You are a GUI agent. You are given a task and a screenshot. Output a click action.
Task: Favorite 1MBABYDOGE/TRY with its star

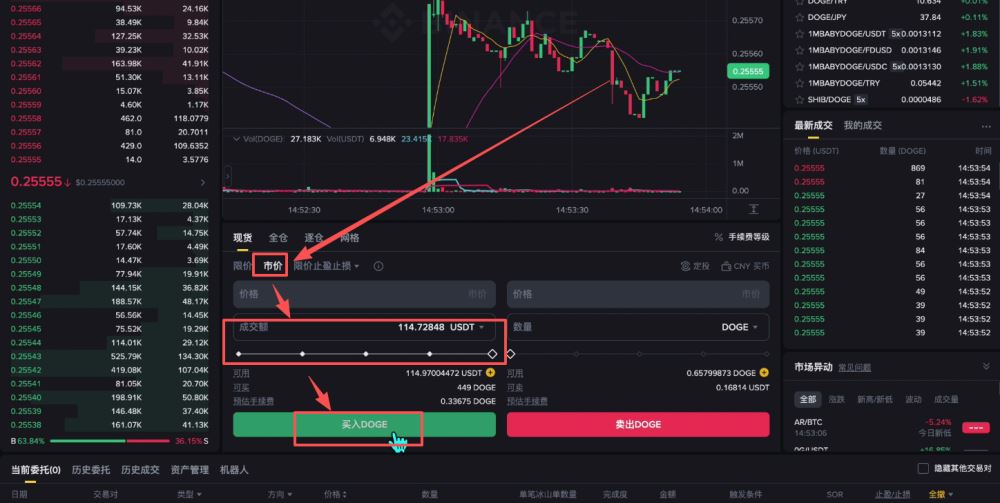click(x=799, y=83)
